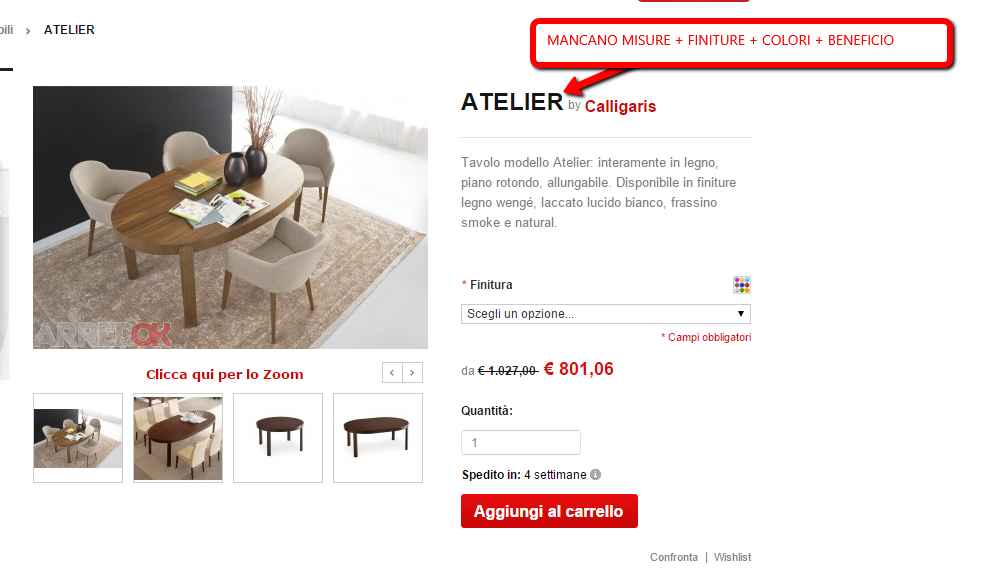Screen dimensions: 1000x587
Task: Select the fourth thumbnail of extended oval table
Action: (378, 438)
